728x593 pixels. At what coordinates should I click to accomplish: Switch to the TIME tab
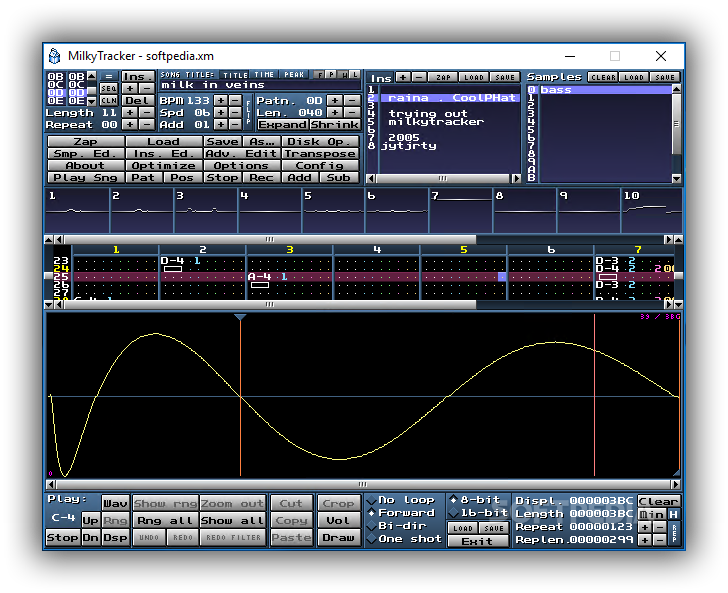click(x=264, y=74)
